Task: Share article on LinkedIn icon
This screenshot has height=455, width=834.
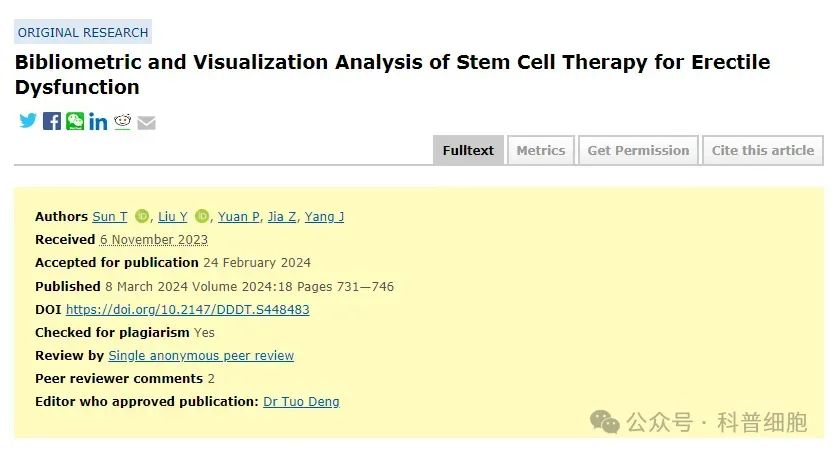Action: click(x=98, y=122)
